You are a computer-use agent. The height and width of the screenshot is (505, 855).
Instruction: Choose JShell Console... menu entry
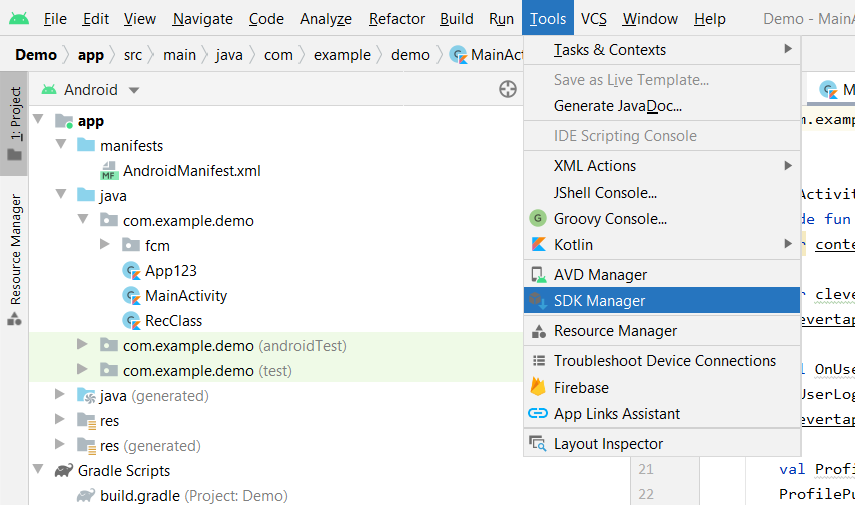[662, 193]
